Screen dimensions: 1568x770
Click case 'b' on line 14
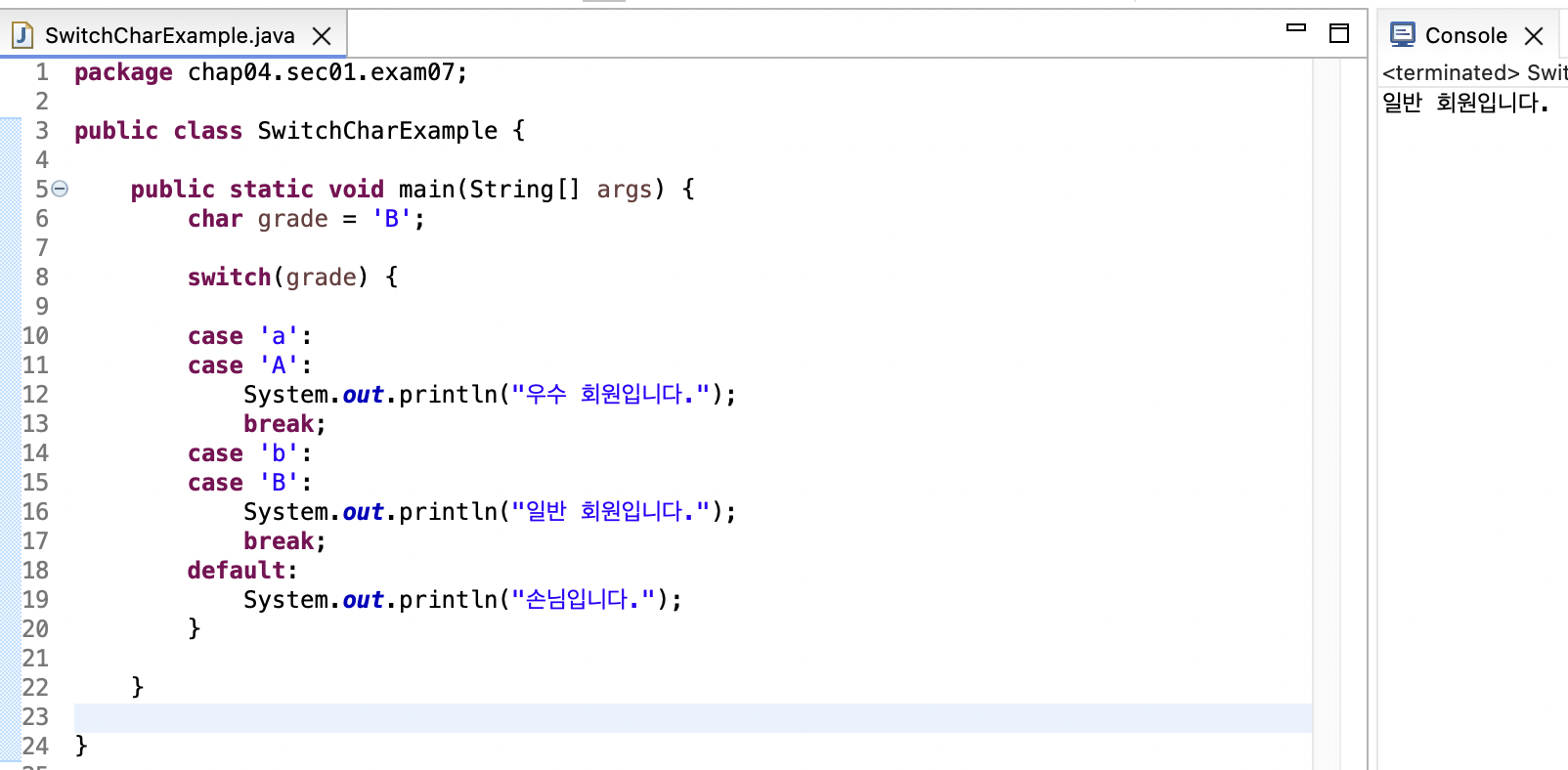click(x=249, y=453)
